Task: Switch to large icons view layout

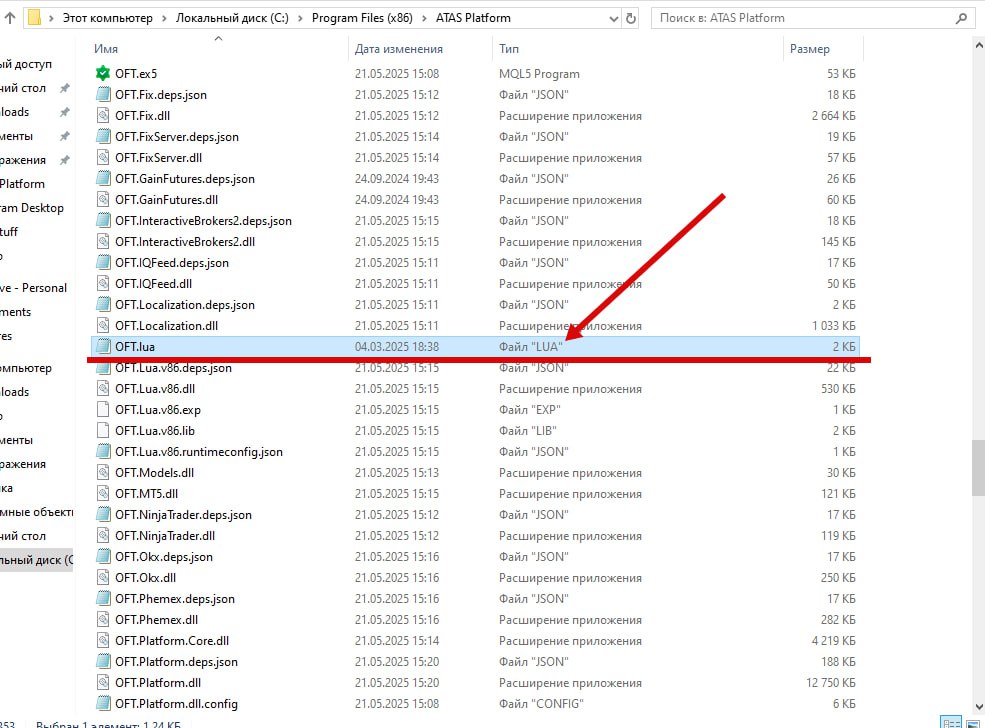Action: 973,722
